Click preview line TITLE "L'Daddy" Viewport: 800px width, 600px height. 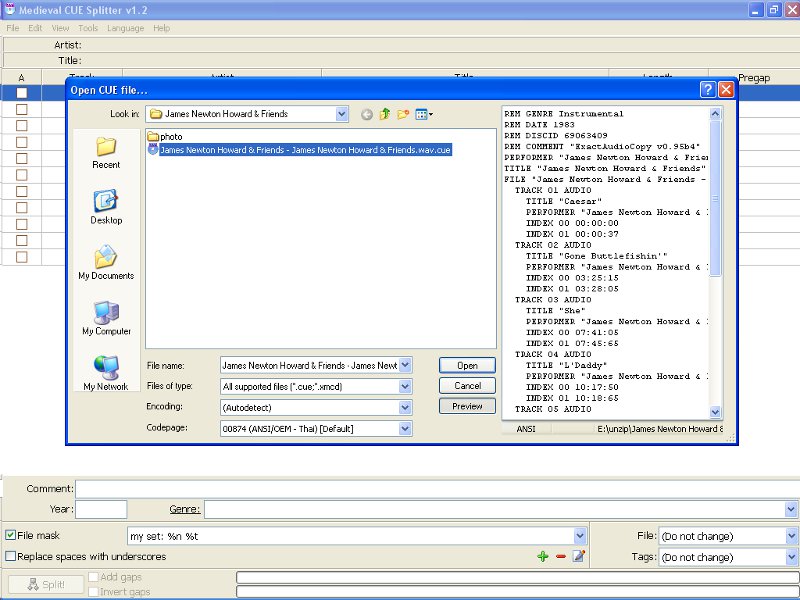coord(566,365)
